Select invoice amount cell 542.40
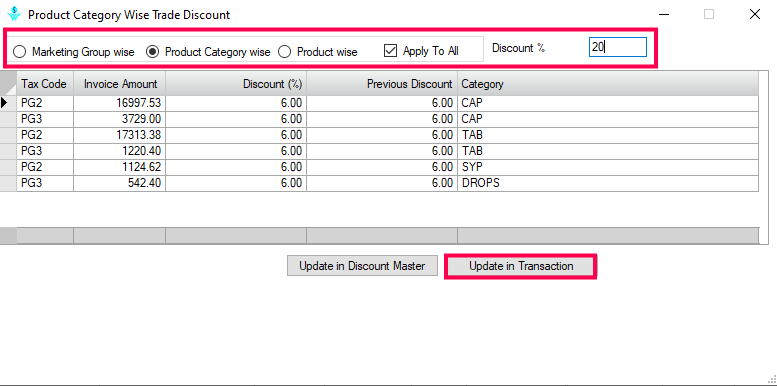 (119, 183)
